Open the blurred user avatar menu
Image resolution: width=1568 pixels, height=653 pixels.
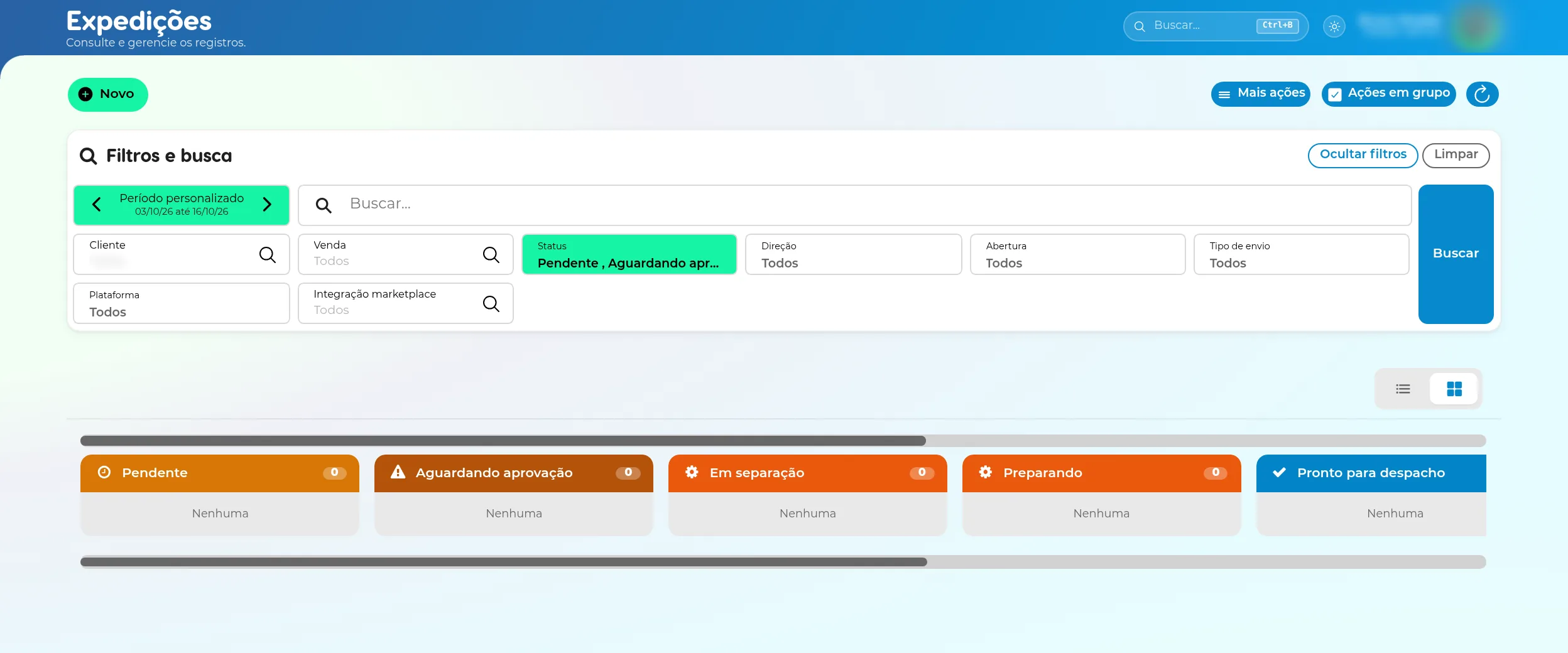[1476, 26]
